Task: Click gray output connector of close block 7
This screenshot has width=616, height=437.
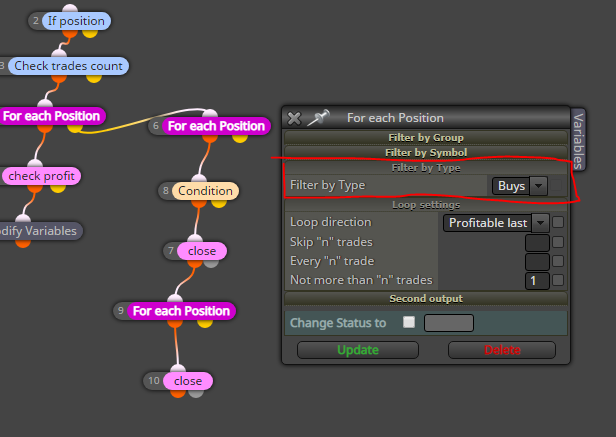Action: click(x=211, y=263)
